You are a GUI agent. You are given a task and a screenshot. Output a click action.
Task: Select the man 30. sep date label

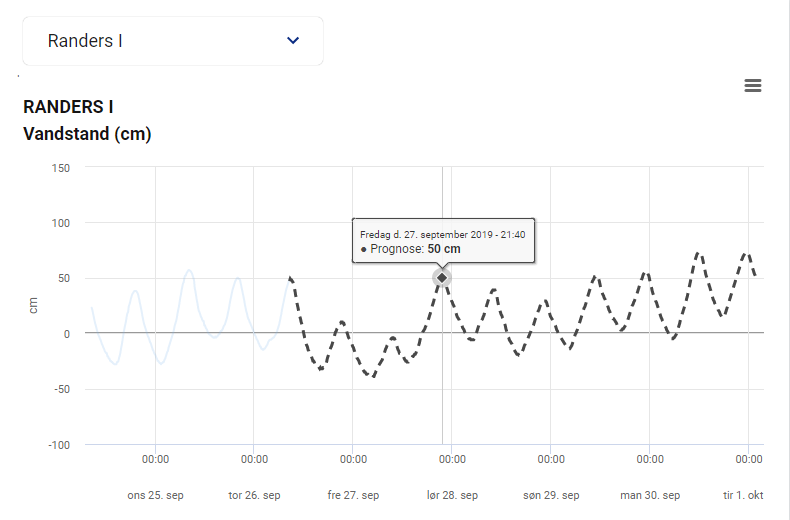tap(650, 495)
